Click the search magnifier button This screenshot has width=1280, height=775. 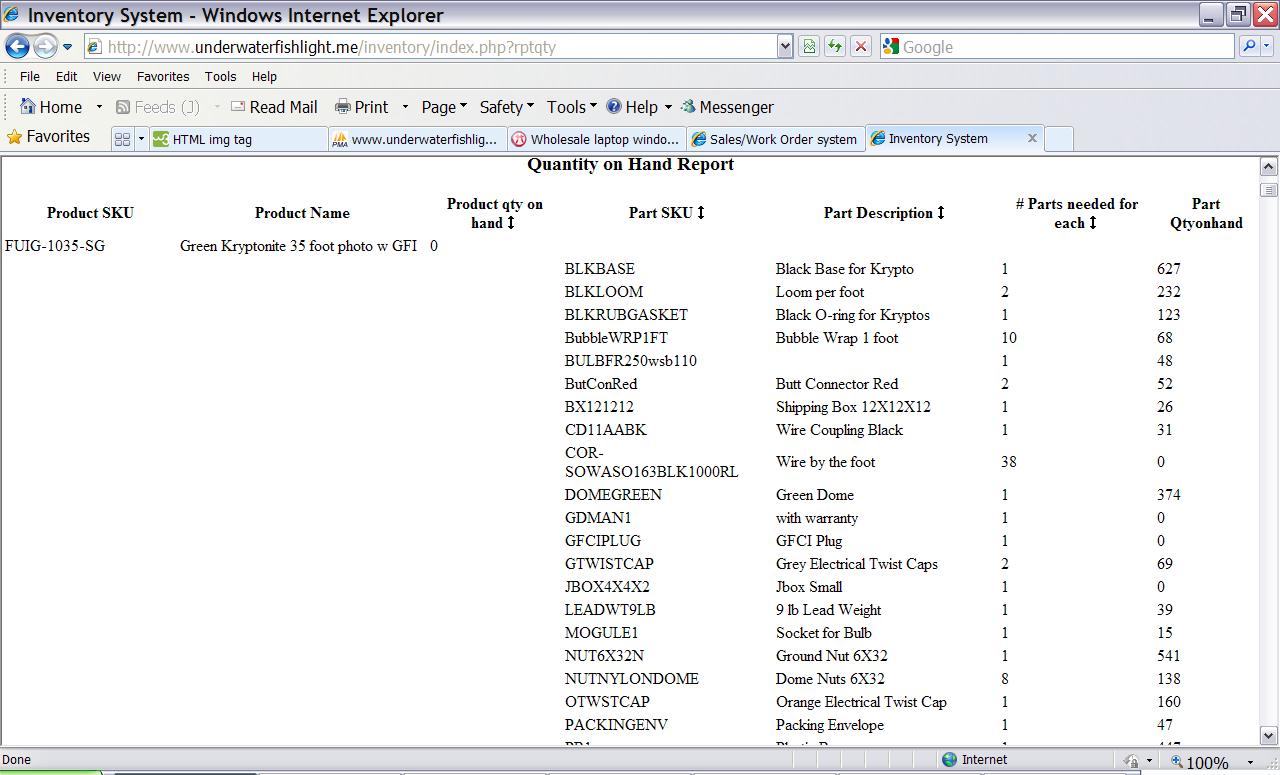coord(1249,47)
